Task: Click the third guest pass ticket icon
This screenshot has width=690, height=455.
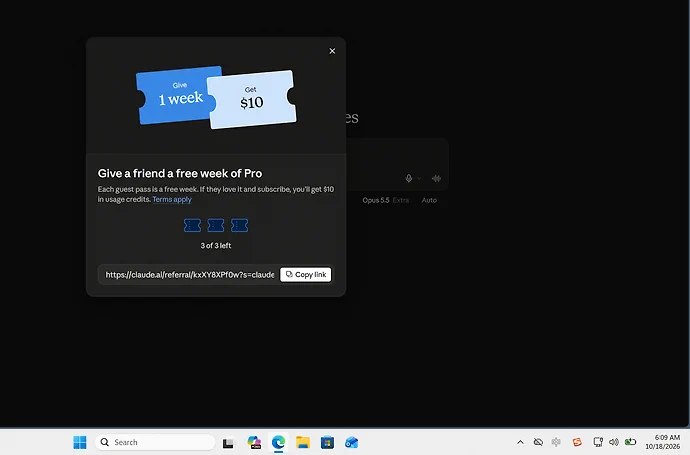Action: click(x=239, y=225)
